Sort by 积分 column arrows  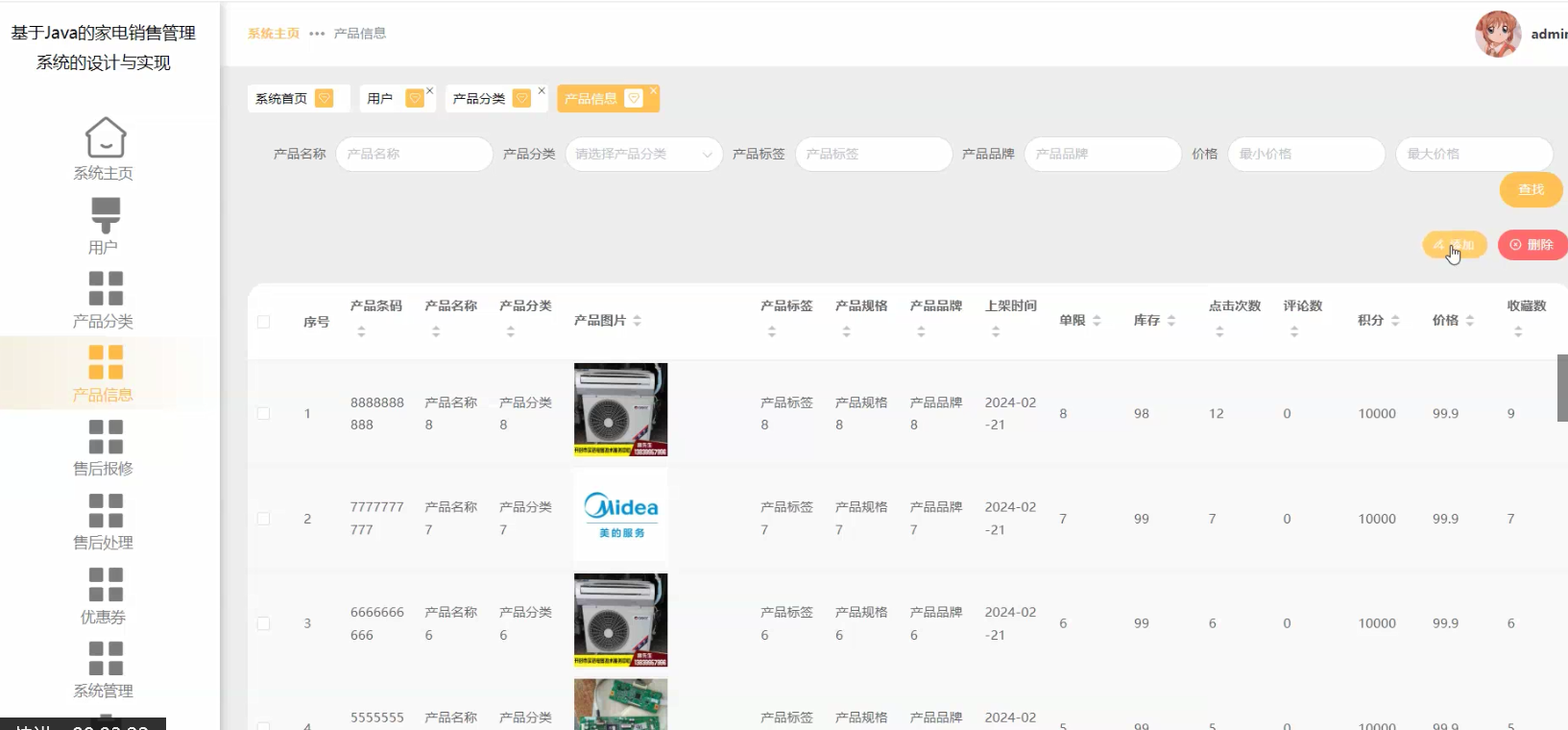tap(1395, 321)
